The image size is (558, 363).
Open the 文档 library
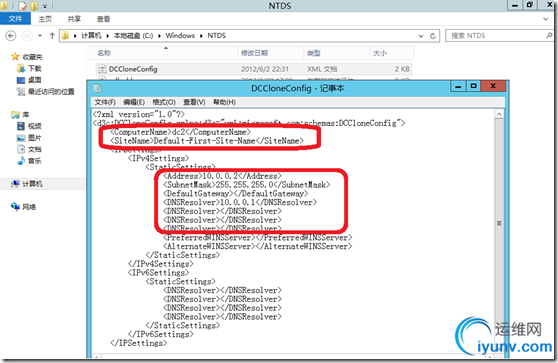35,149
